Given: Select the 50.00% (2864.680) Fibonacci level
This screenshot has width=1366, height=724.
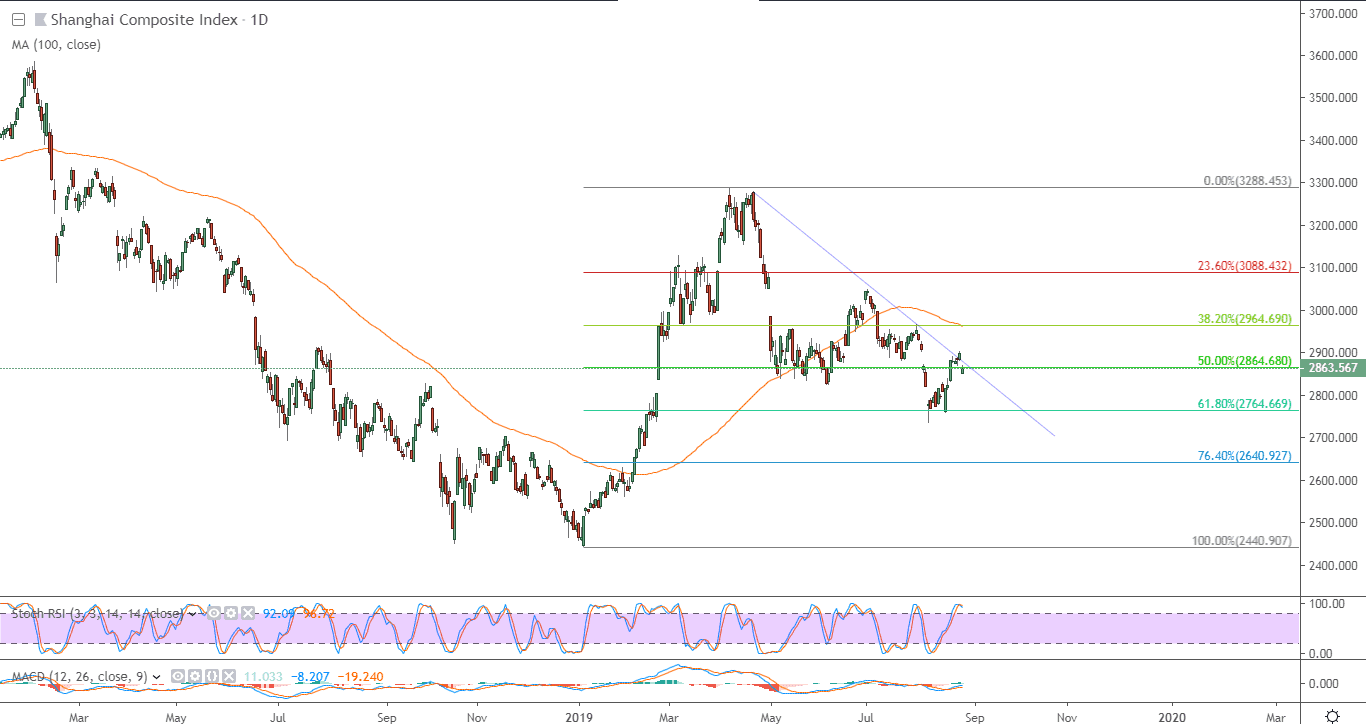Looking at the screenshot, I should pyautogui.click(x=1246, y=361).
